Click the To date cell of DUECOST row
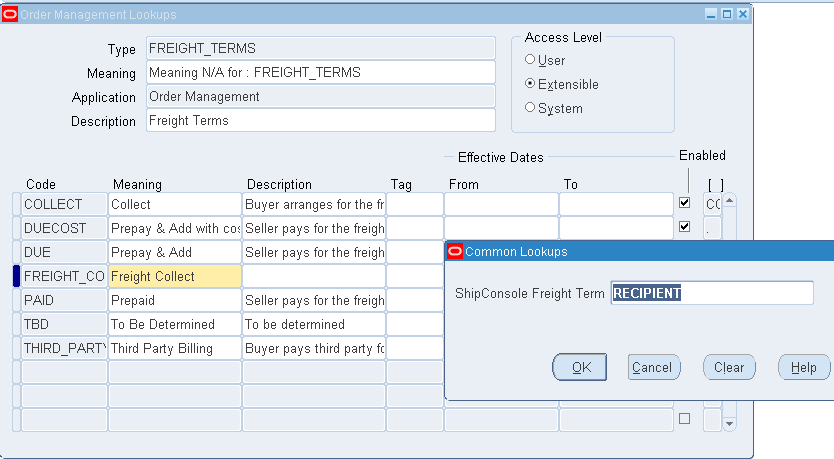Screen dimensions: 834x459 pyautogui.click(x=616, y=228)
